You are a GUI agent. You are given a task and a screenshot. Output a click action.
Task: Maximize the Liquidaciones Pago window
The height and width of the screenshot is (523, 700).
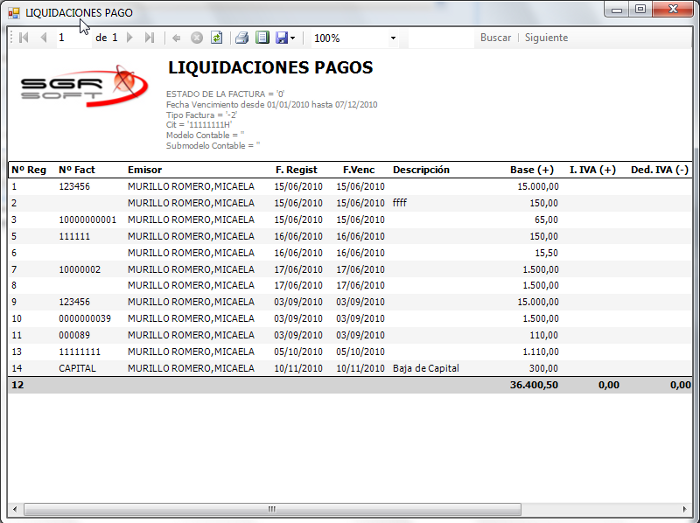point(640,9)
